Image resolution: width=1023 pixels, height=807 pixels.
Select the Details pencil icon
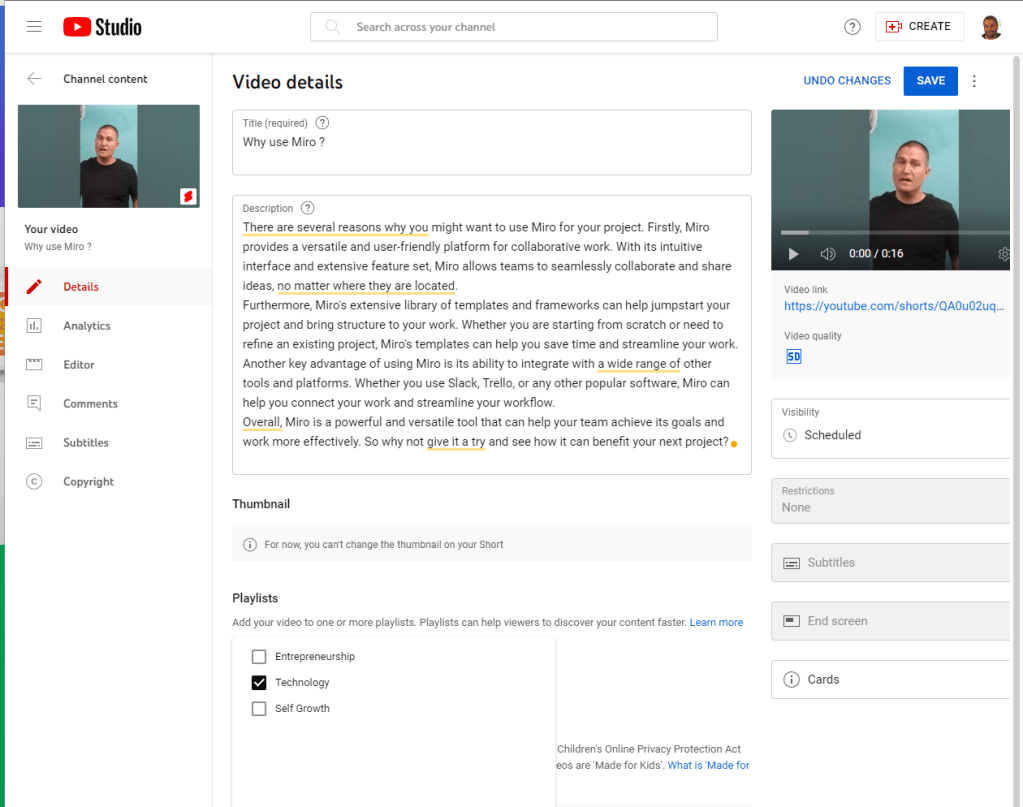(x=34, y=286)
